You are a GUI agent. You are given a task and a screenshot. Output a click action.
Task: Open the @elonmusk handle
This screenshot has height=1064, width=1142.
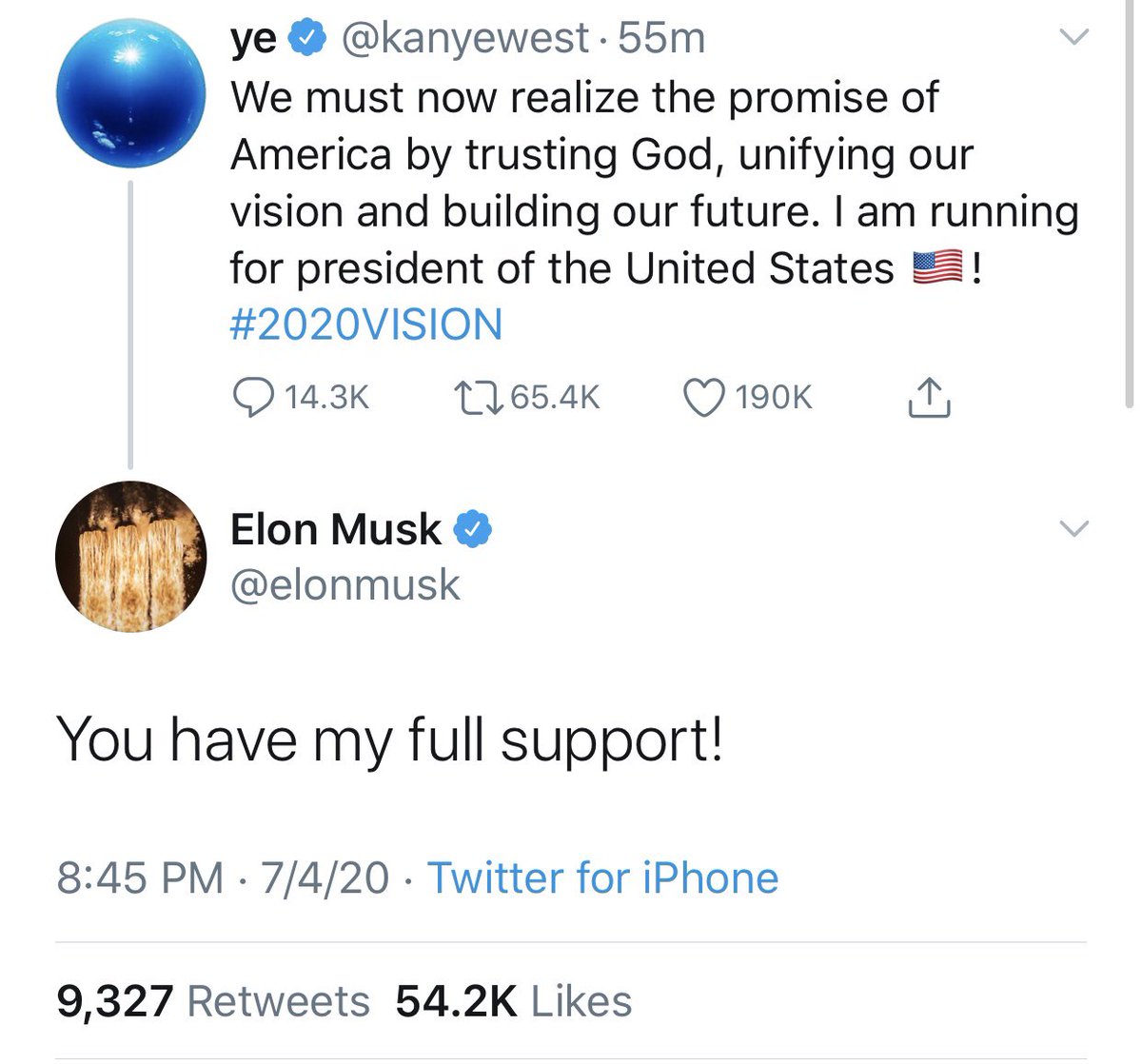click(345, 585)
